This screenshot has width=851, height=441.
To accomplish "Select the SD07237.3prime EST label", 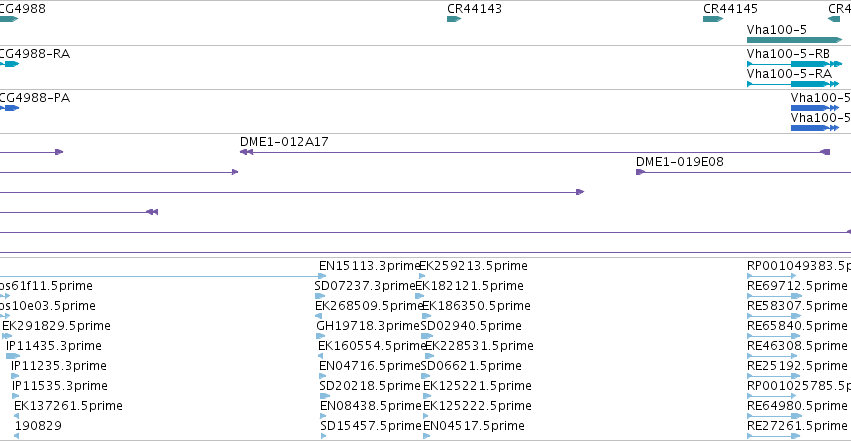I will coord(365,286).
